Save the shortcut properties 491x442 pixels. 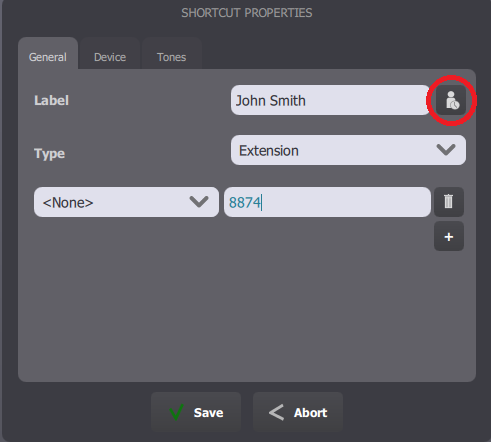tap(196, 412)
